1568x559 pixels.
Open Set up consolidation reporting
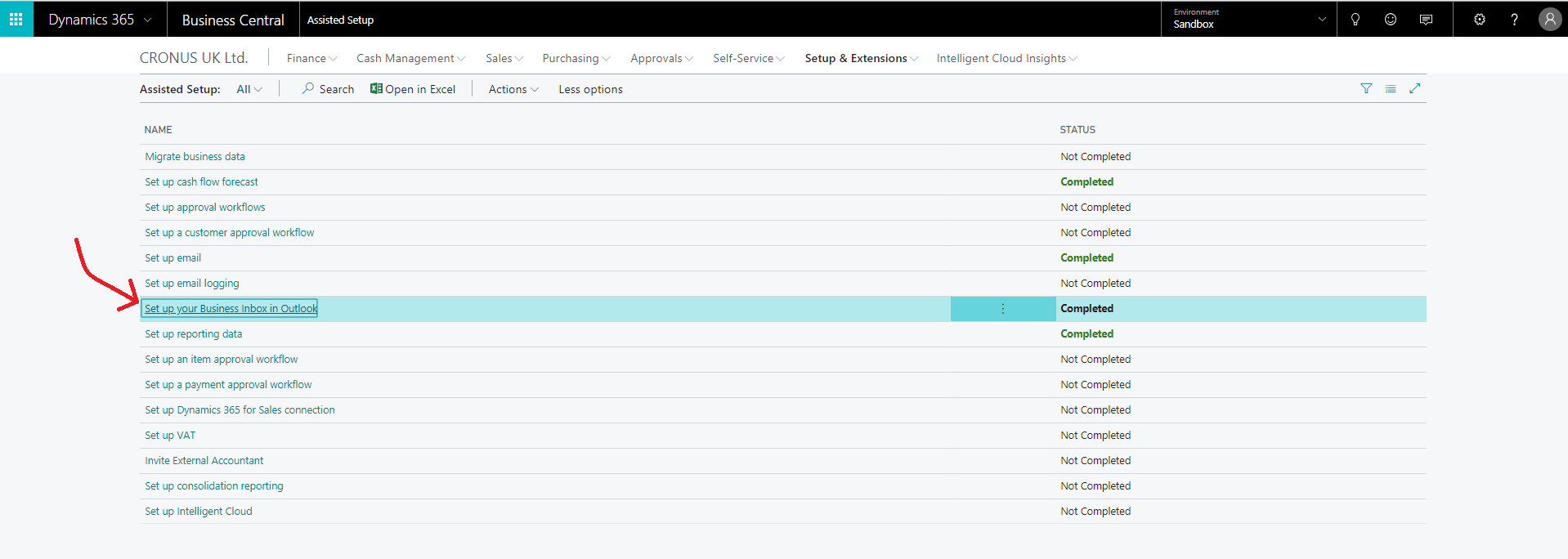214,486
